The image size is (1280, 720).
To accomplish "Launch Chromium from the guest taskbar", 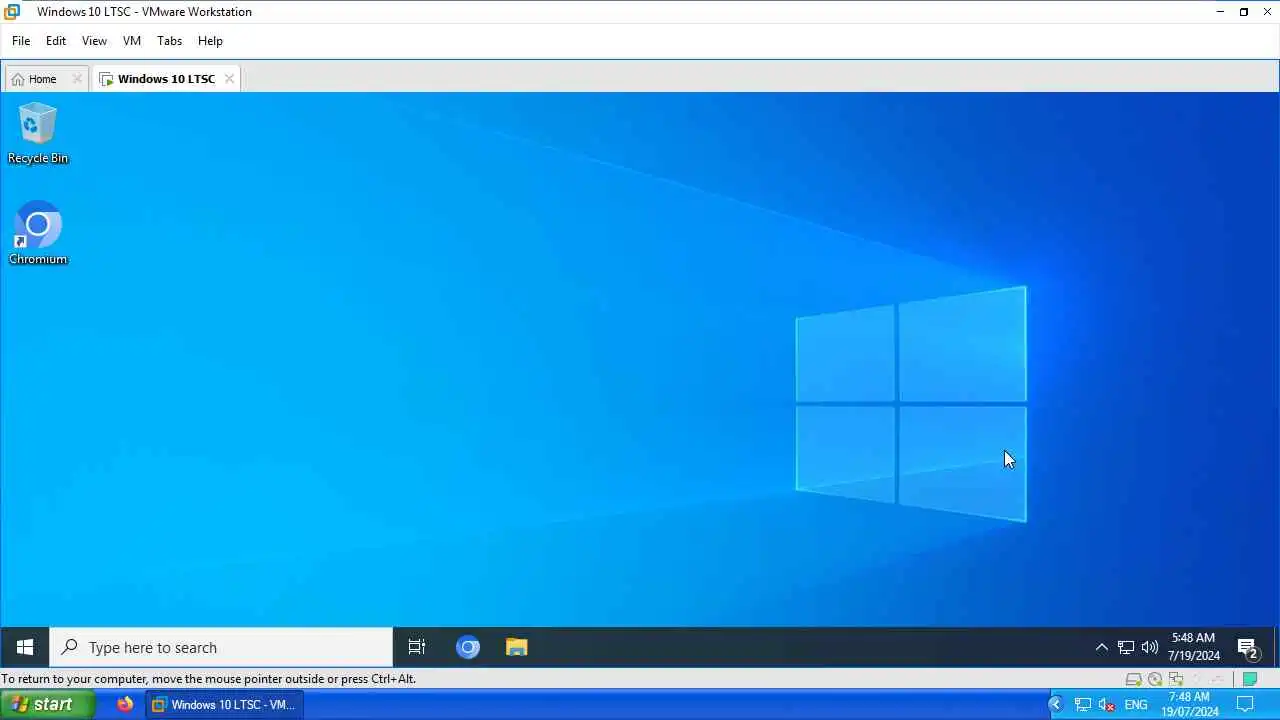I will pyautogui.click(x=468, y=647).
